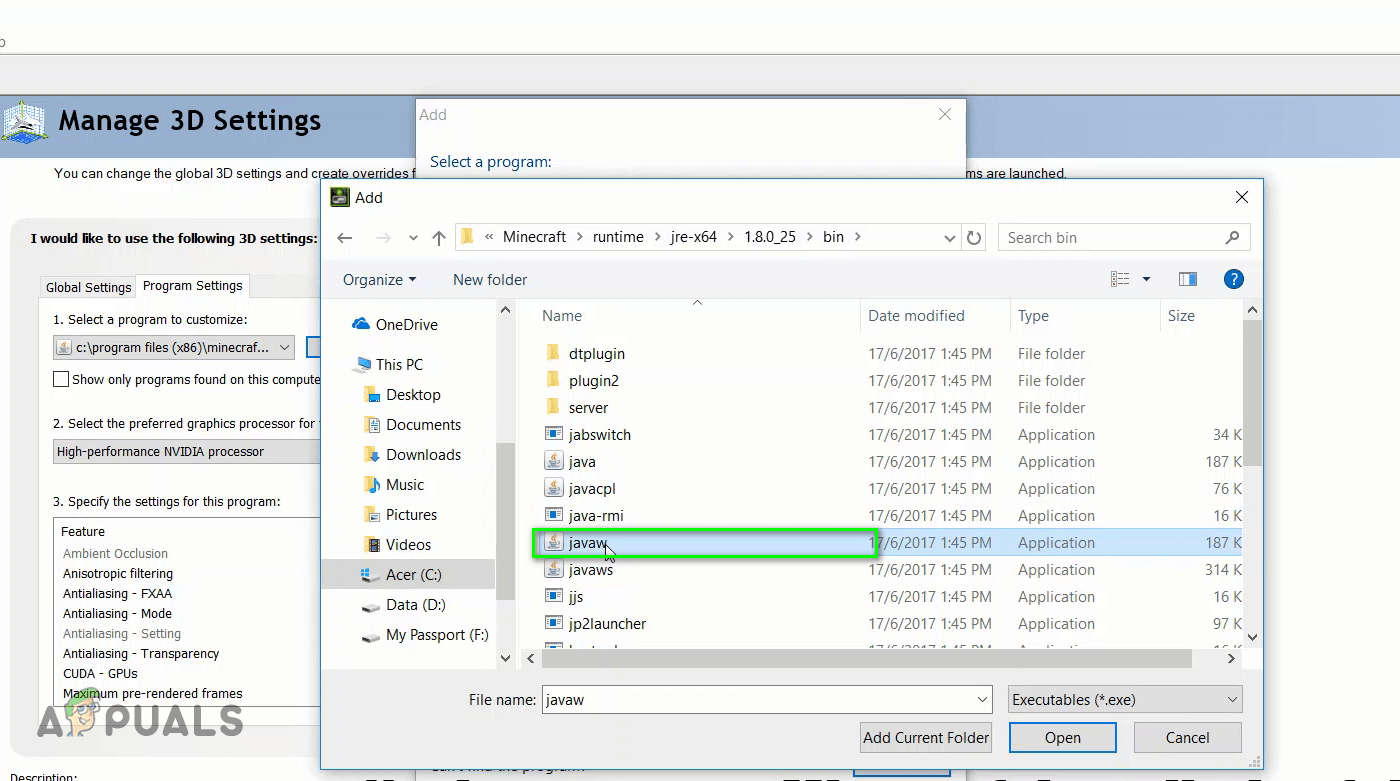Image resolution: width=1400 pixels, height=781 pixels.
Task: Click the jjs application icon
Action: click(554, 596)
